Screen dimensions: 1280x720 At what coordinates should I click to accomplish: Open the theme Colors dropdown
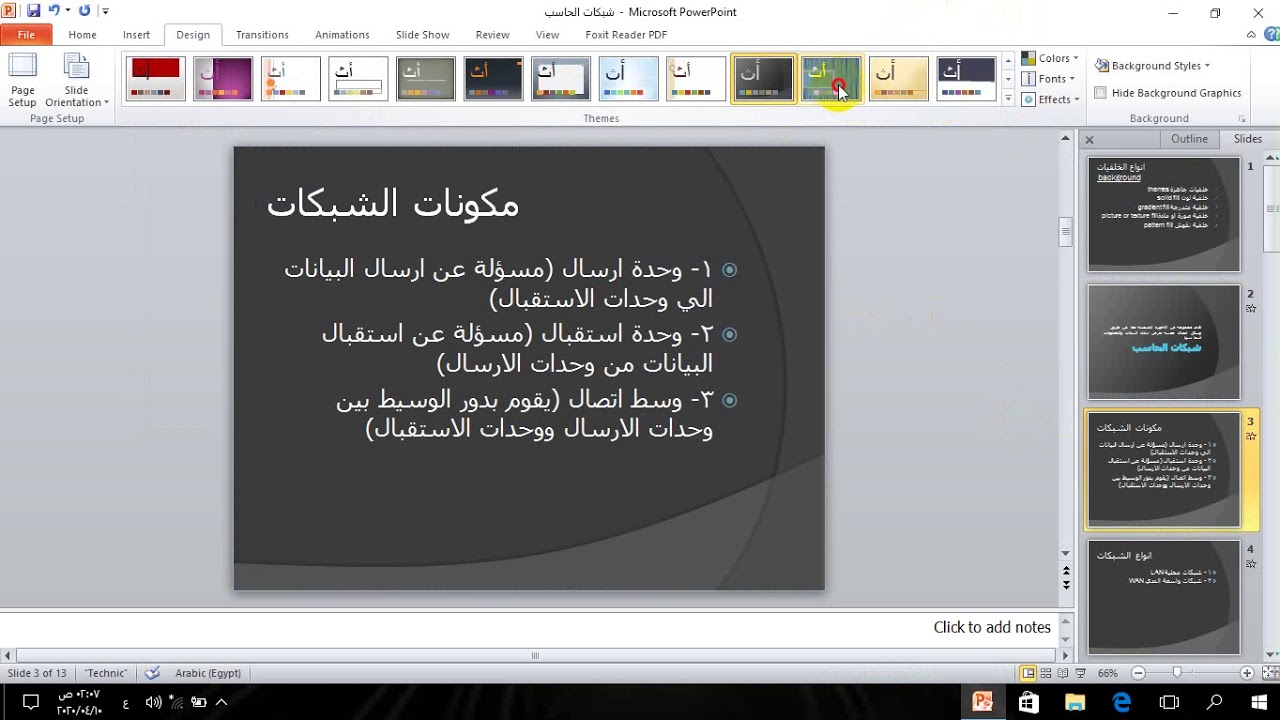[x=1049, y=58]
